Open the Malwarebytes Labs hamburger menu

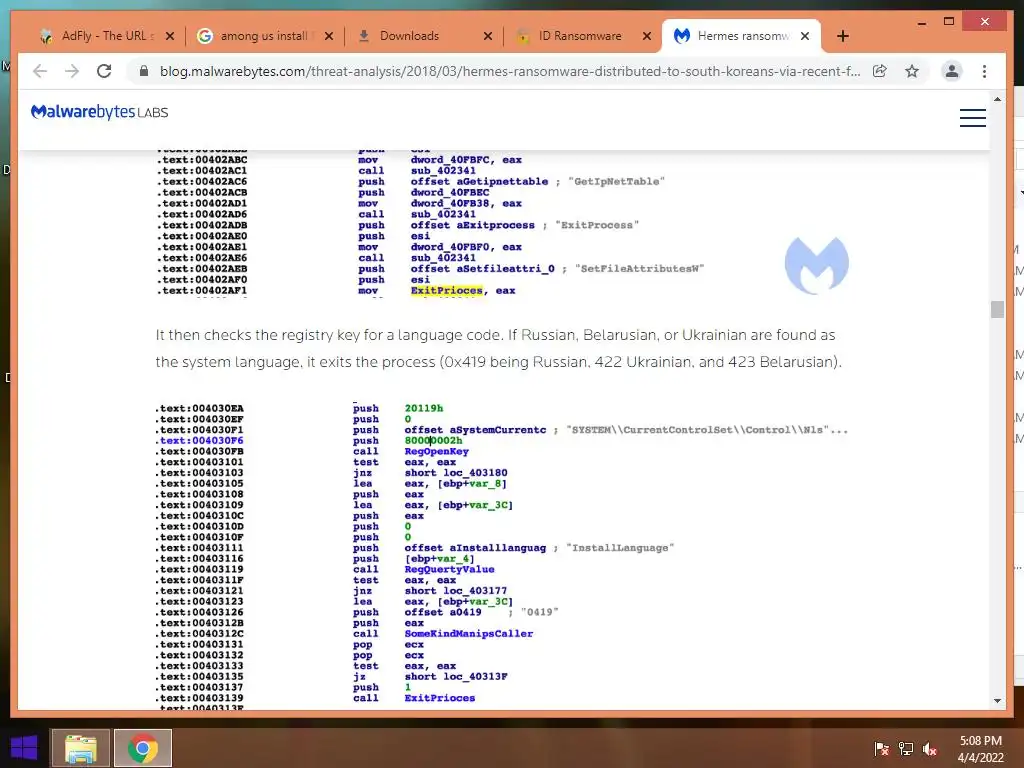[972, 118]
